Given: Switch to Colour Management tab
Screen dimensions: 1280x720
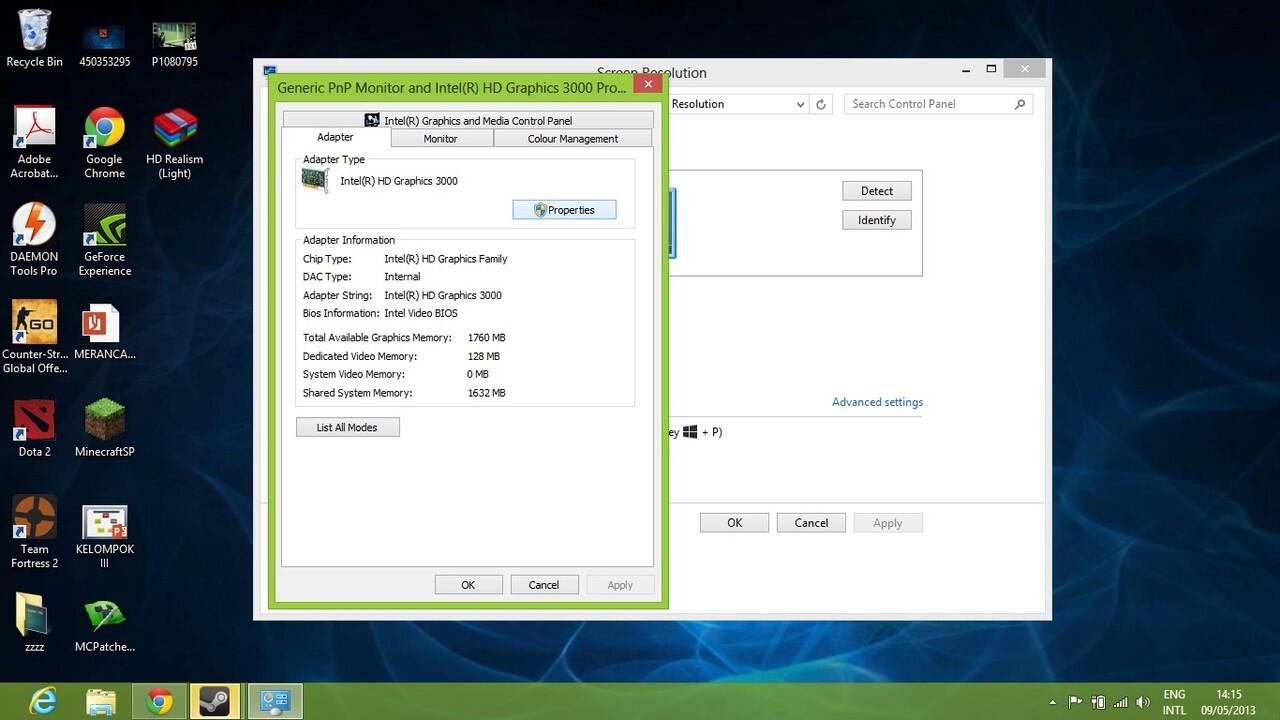Looking at the screenshot, I should 573,139.
